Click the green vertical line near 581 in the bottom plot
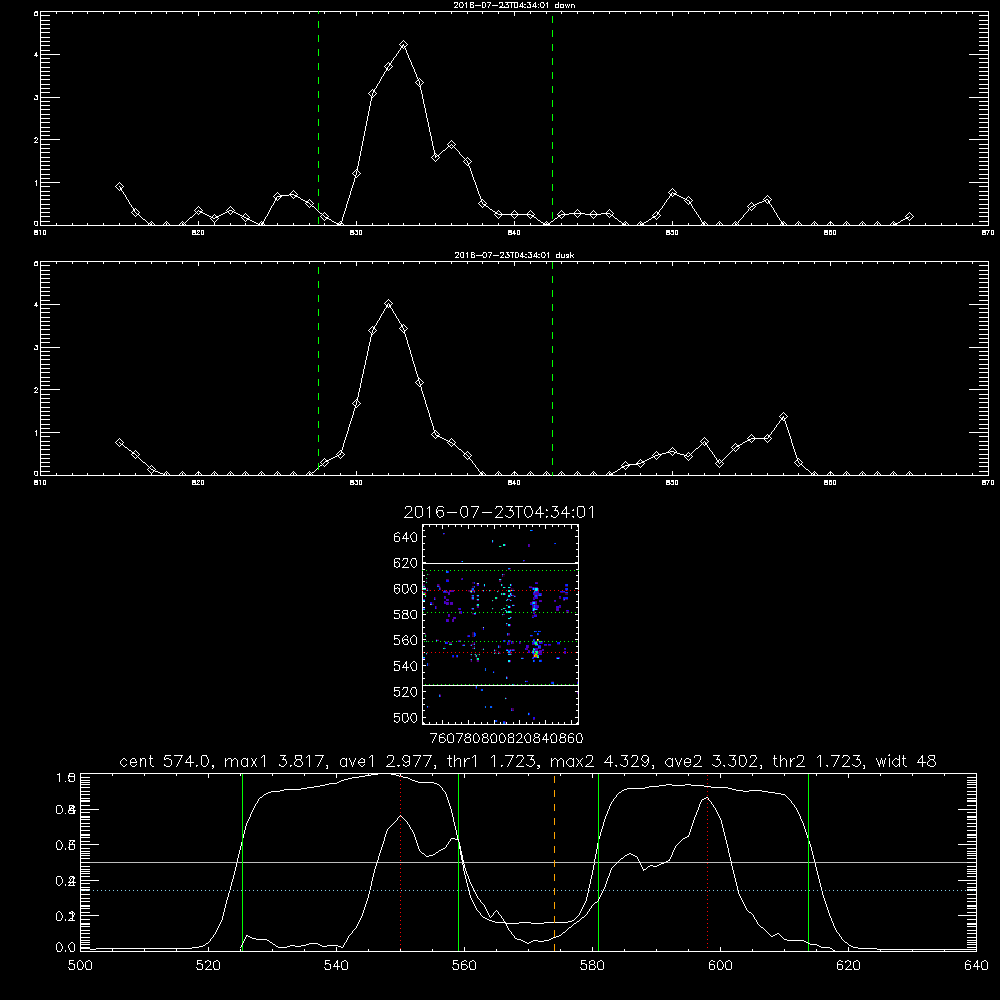 click(x=598, y=862)
